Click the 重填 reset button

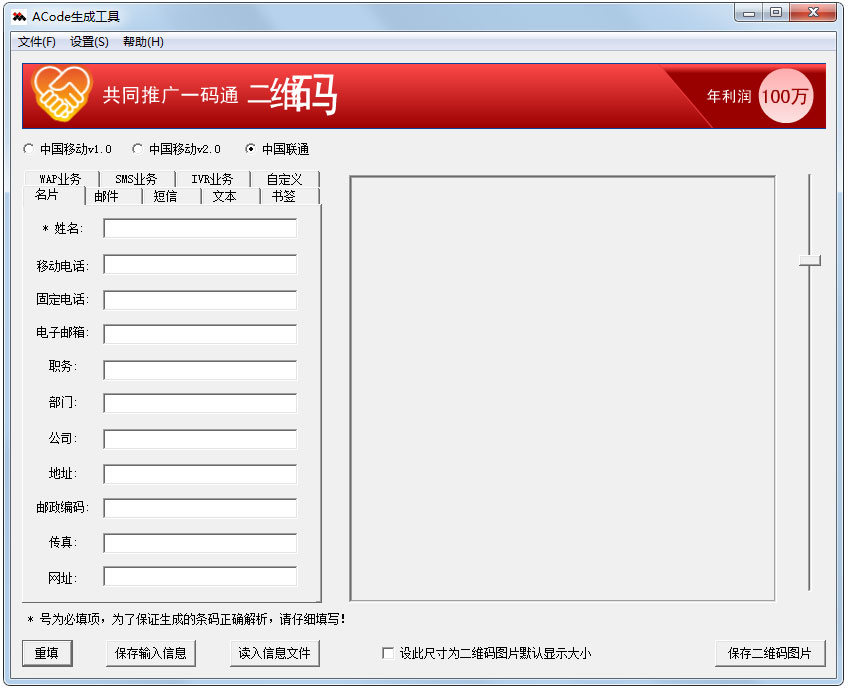tap(47, 653)
